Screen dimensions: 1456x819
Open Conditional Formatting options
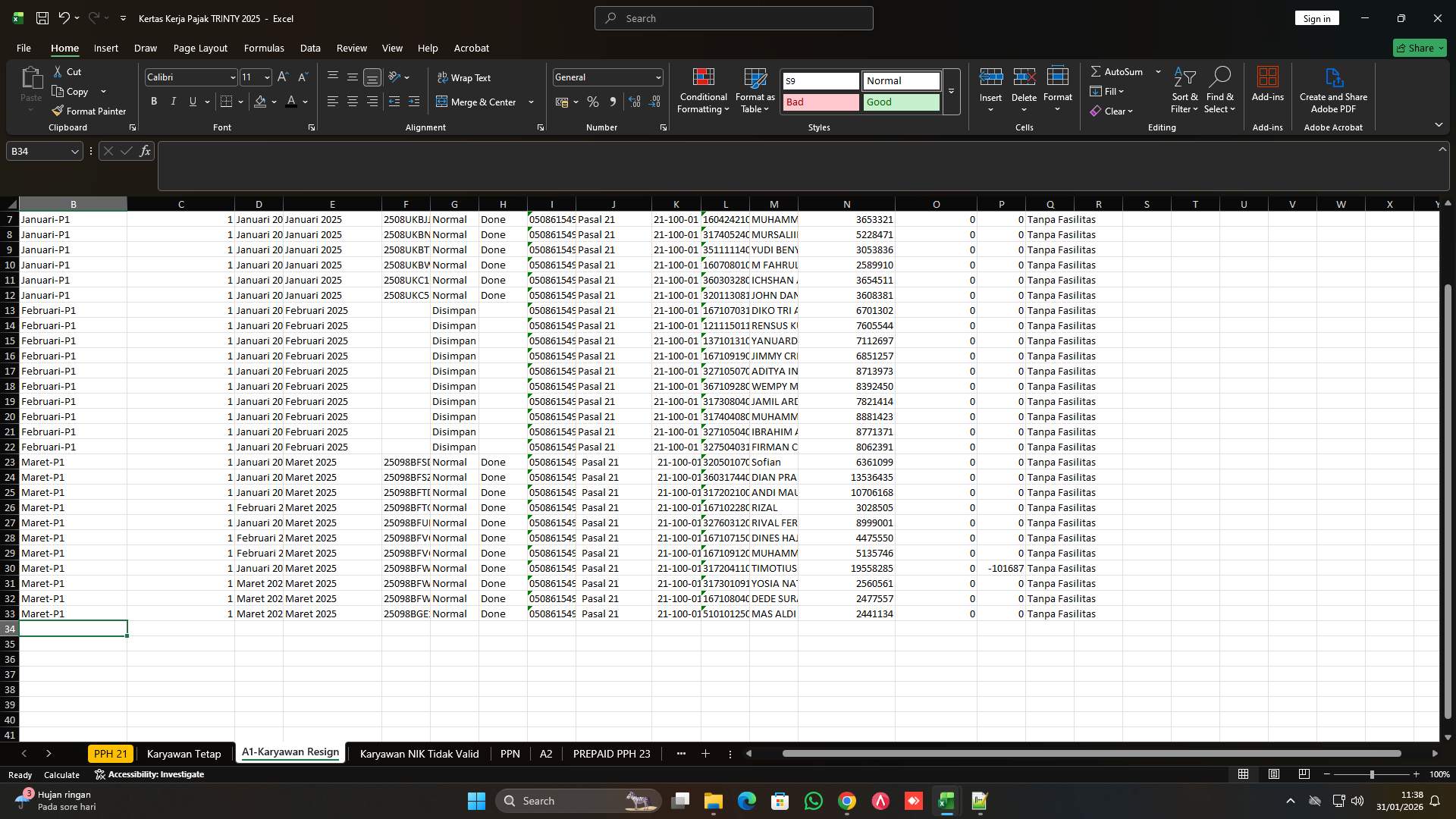(703, 91)
